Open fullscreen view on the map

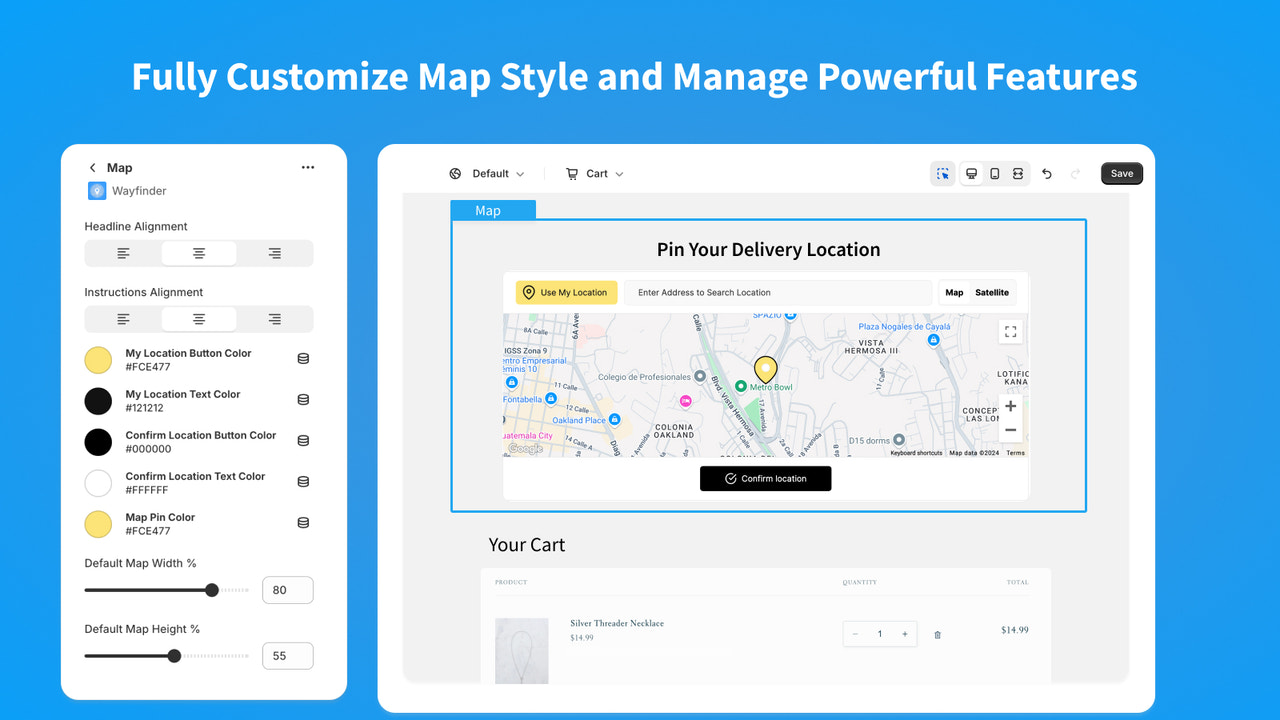coord(1010,330)
